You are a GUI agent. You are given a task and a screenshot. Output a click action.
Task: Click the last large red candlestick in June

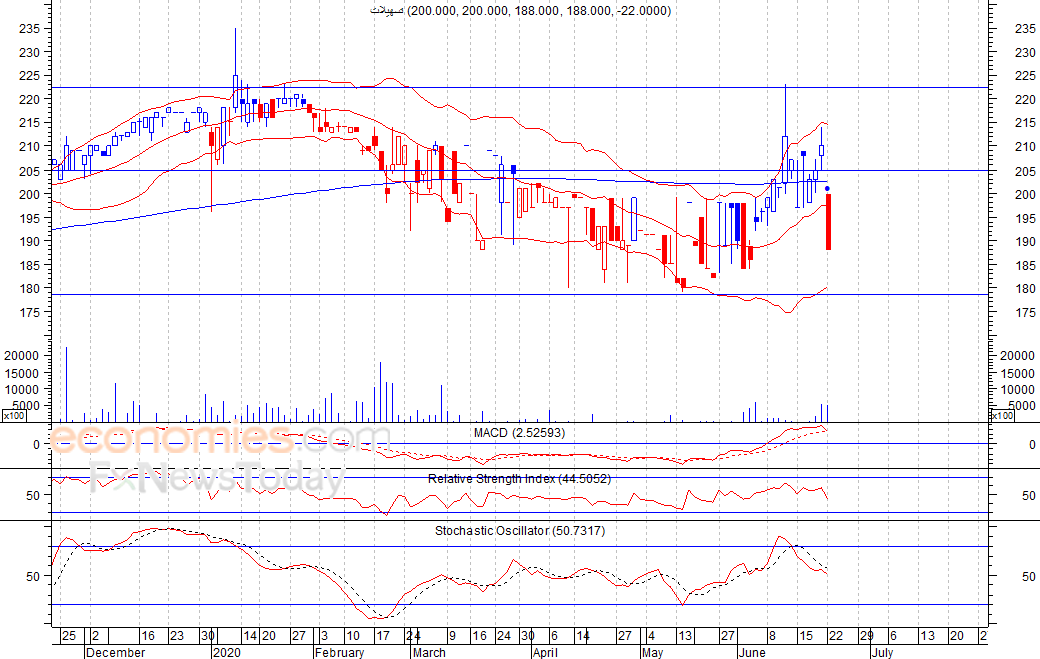coord(828,222)
